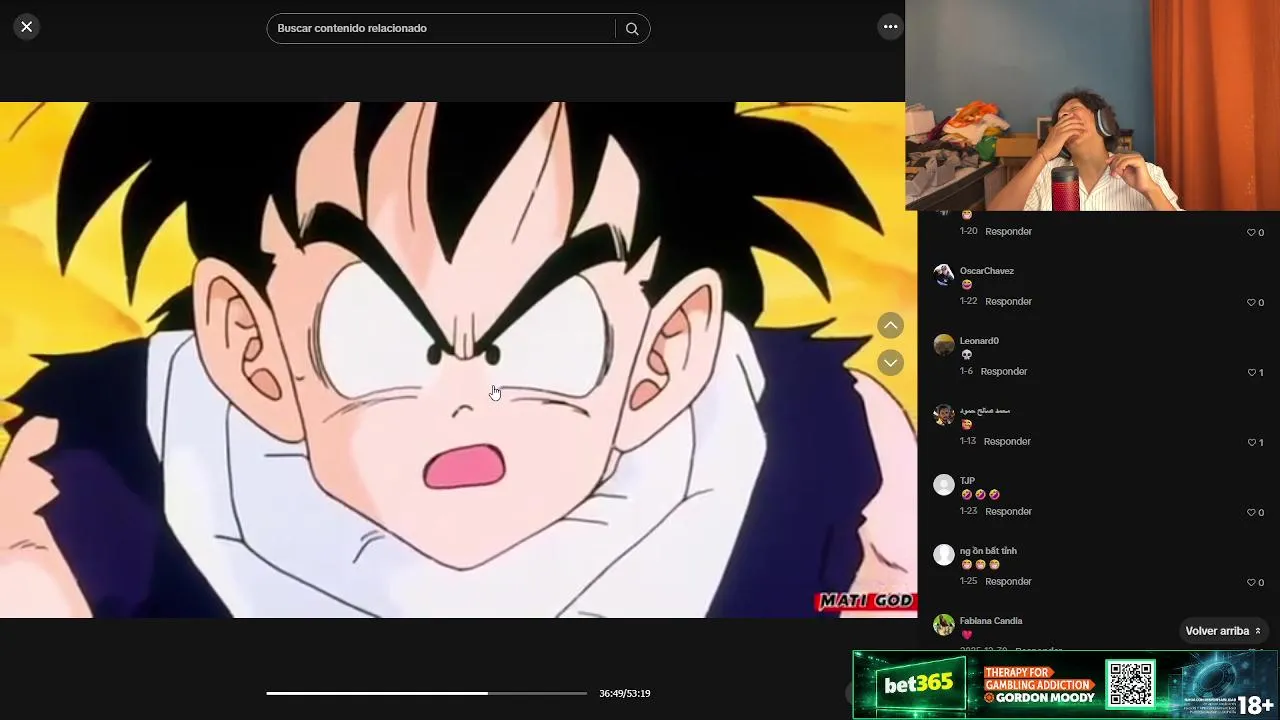Reply to TJP's comment
This screenshot has height=720, width=1280.
coord(1008,511)
